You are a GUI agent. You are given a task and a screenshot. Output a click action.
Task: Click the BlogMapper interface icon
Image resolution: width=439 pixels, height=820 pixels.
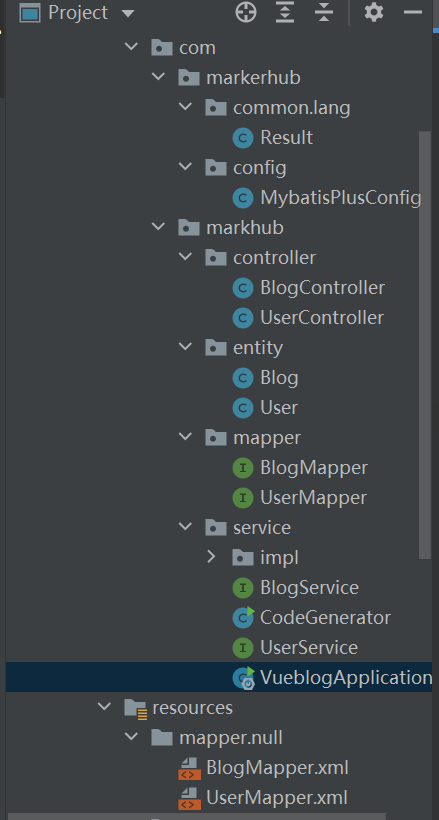pos(243,468)
